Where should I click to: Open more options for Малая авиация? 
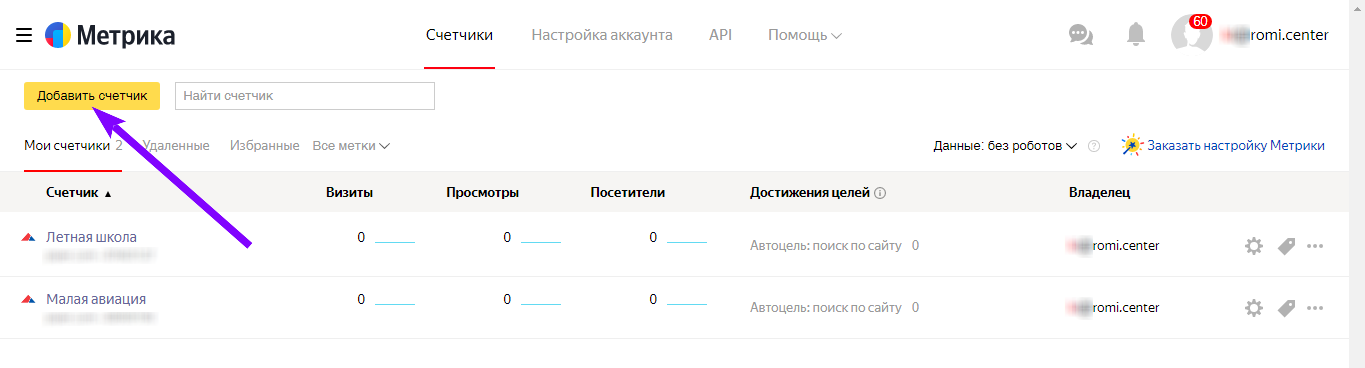(x=1315, y=308)
